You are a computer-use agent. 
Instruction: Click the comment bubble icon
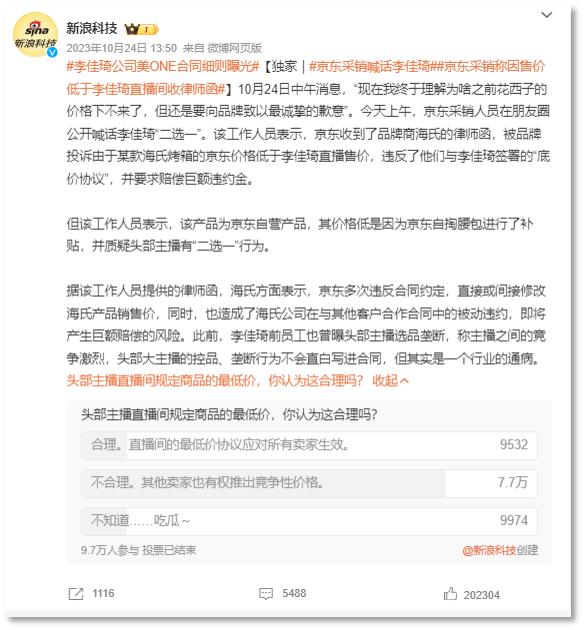tap(266, 594)
